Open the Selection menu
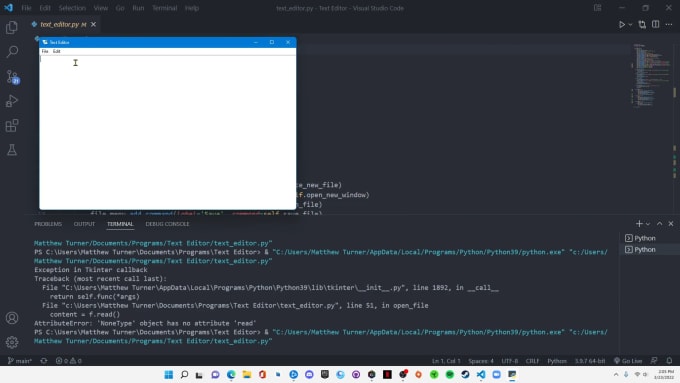The height and width of the screenshot is (383, 680). click(72, 8)
